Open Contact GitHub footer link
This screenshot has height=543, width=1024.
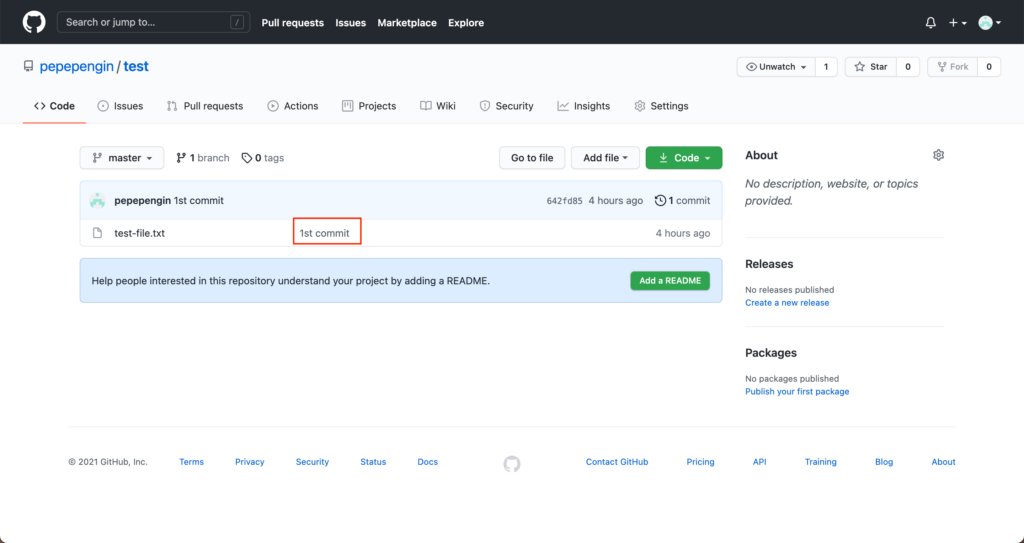[x=617, y=462]
